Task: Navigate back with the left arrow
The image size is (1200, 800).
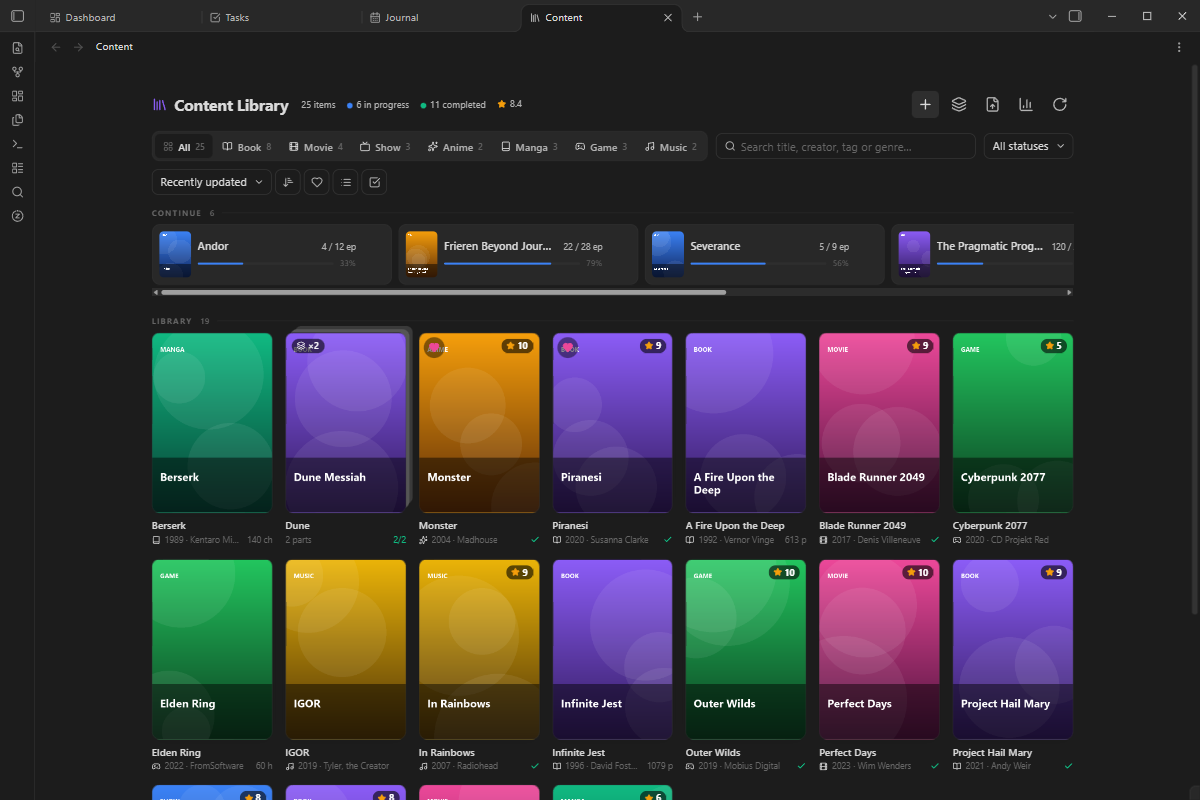Action: tap(56, 47)
